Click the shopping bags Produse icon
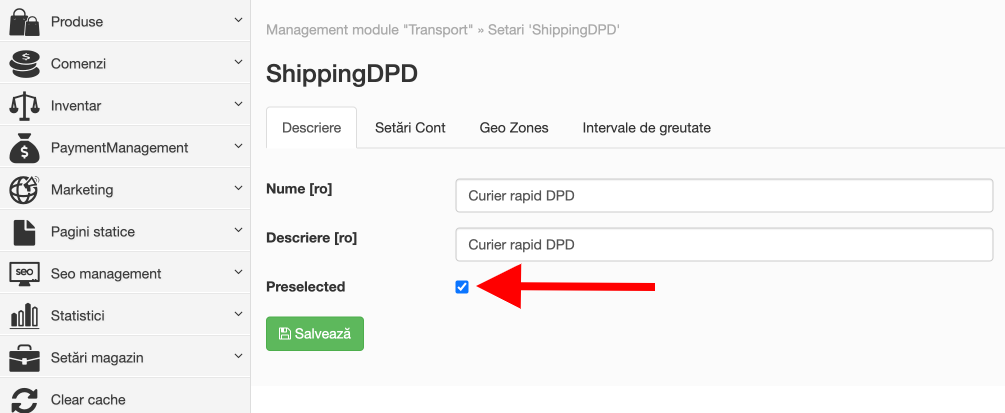 pyautogui.click(x=24, y=21)
